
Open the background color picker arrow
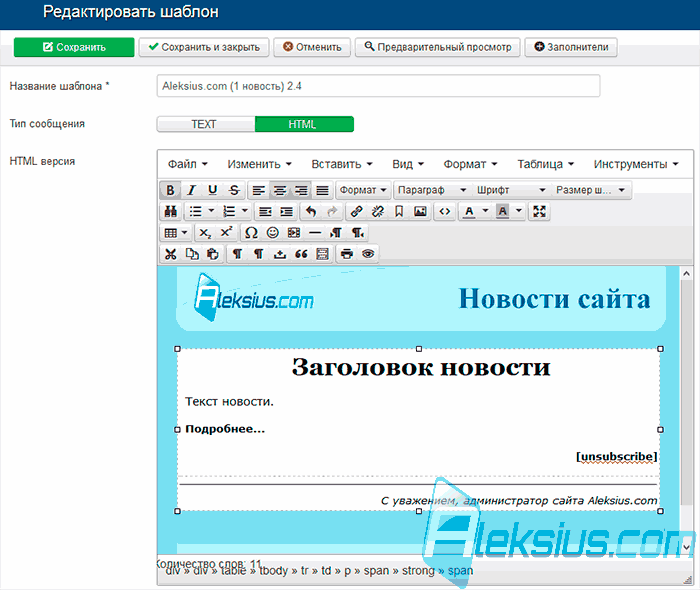click(x=519, y=211)
